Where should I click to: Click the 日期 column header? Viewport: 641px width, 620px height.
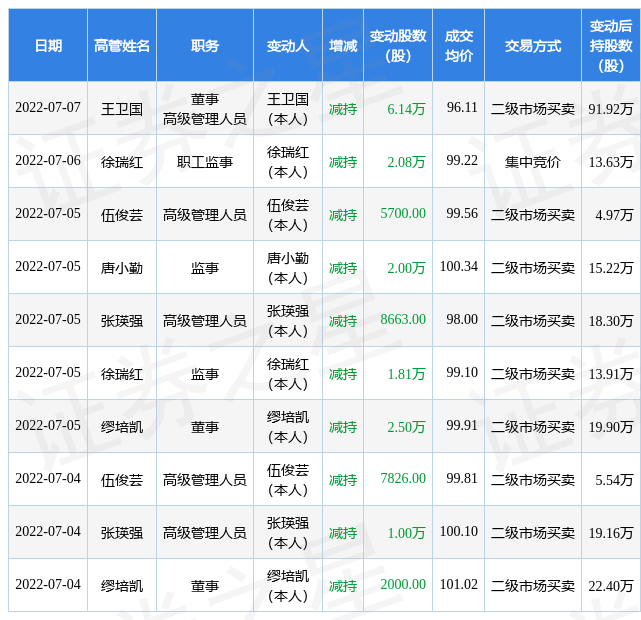pos(48,45)
